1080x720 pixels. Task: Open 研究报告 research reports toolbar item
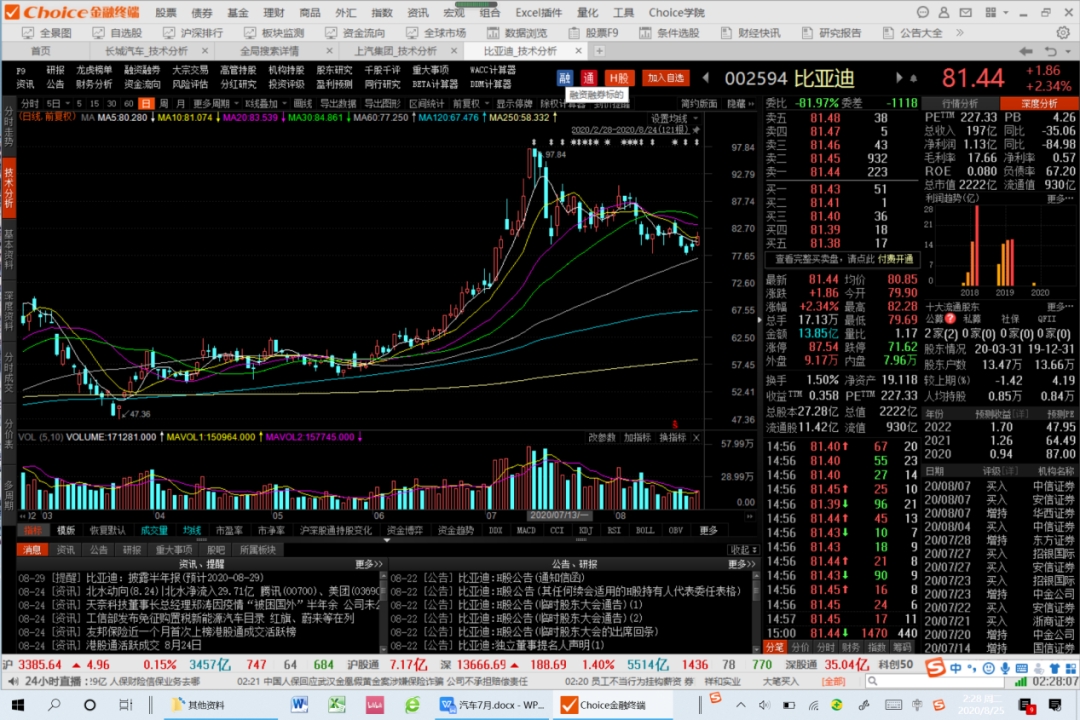pyautogui.click(x=831, y=32)
